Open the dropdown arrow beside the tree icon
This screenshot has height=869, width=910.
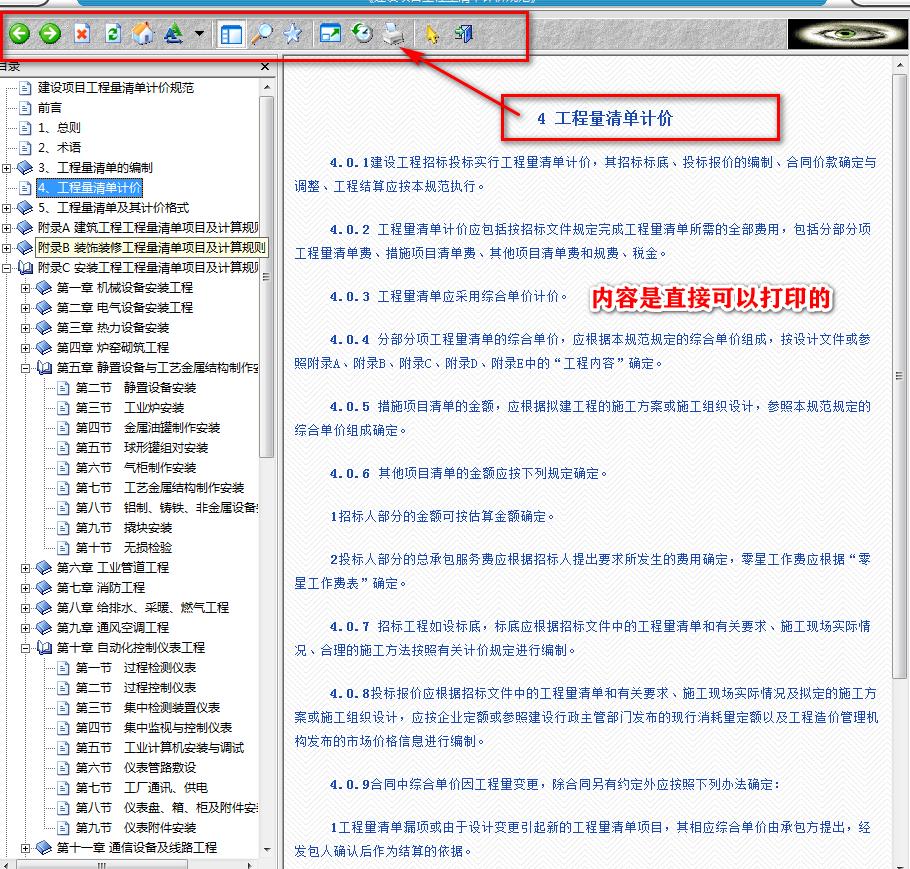[199, 33]
